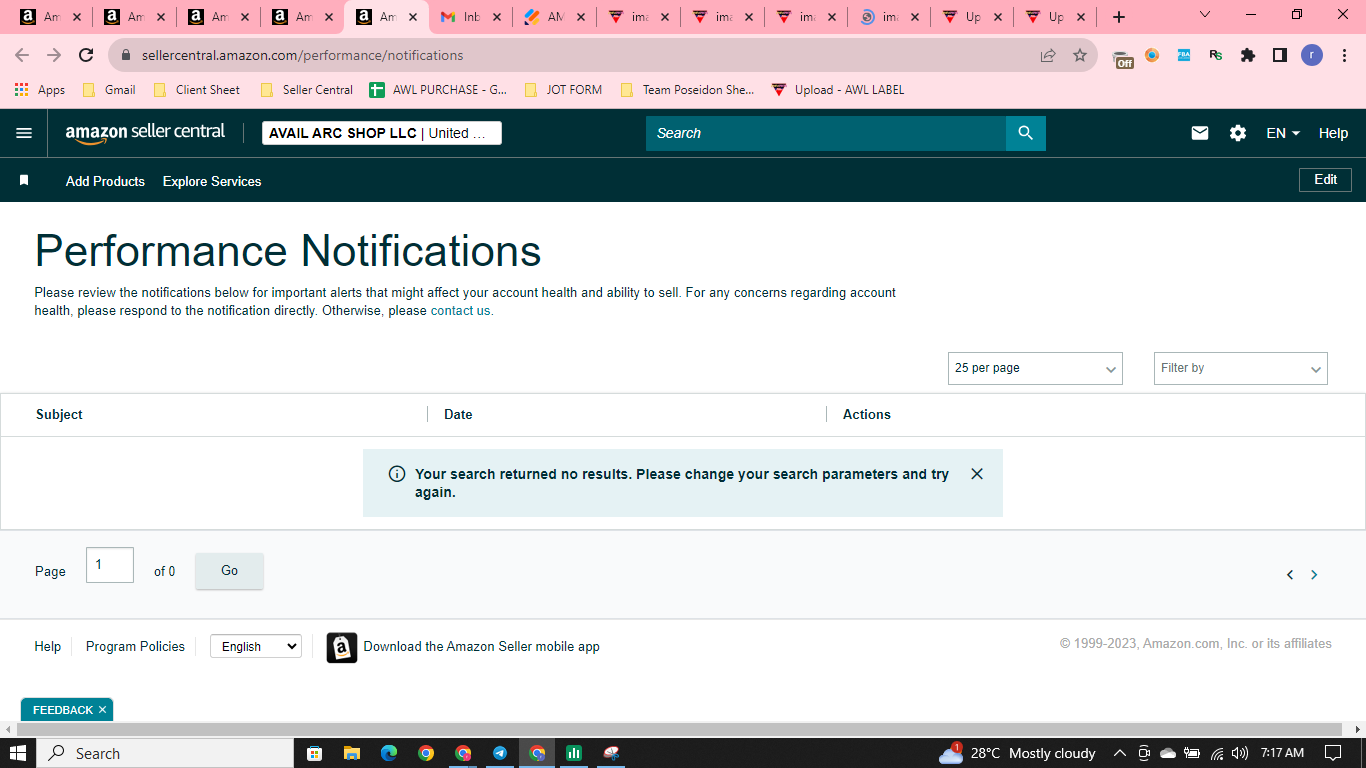Open the English language selector in footer

coord(256,647)
